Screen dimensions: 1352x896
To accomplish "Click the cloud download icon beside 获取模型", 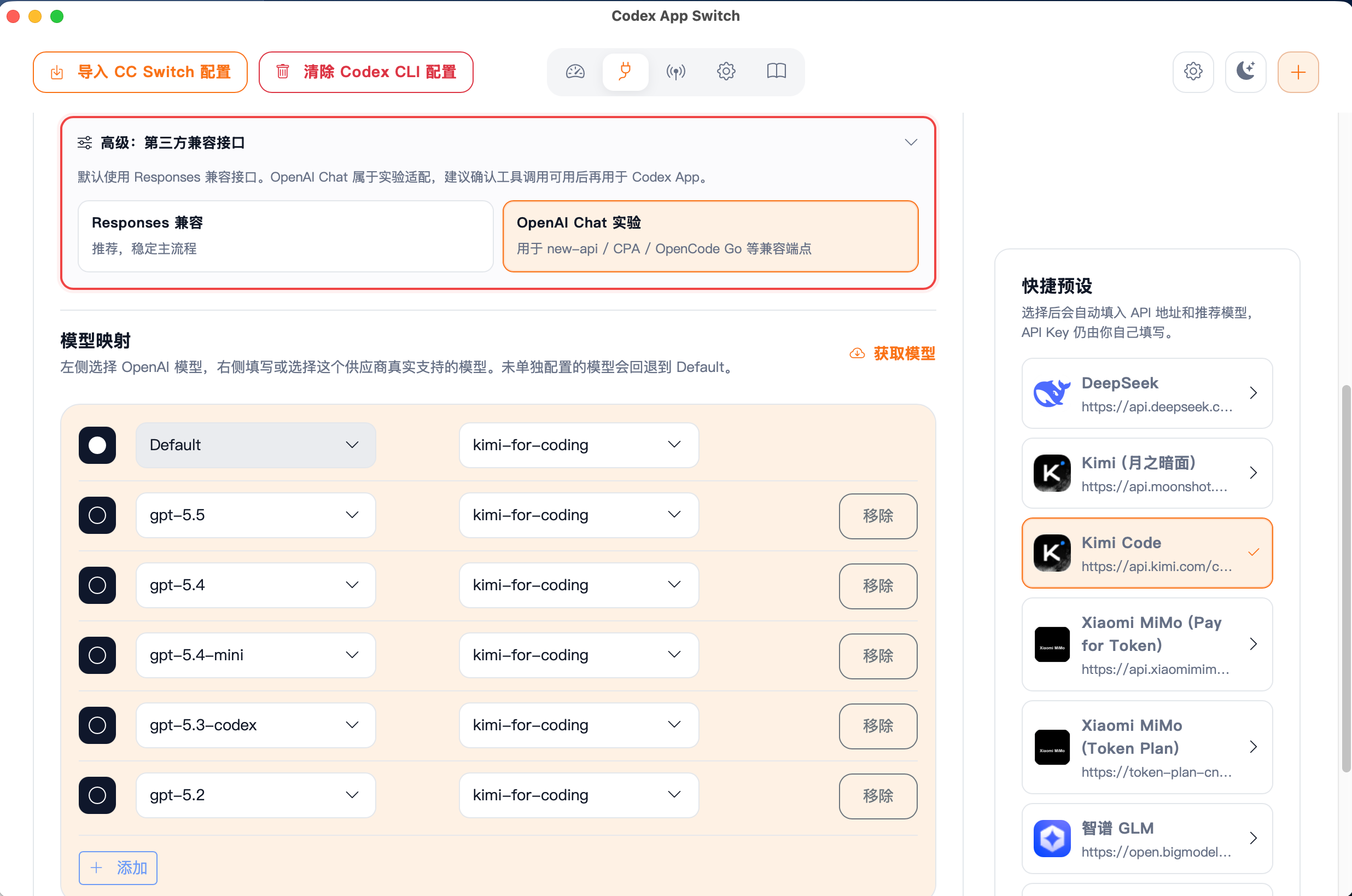I will 858,354.
